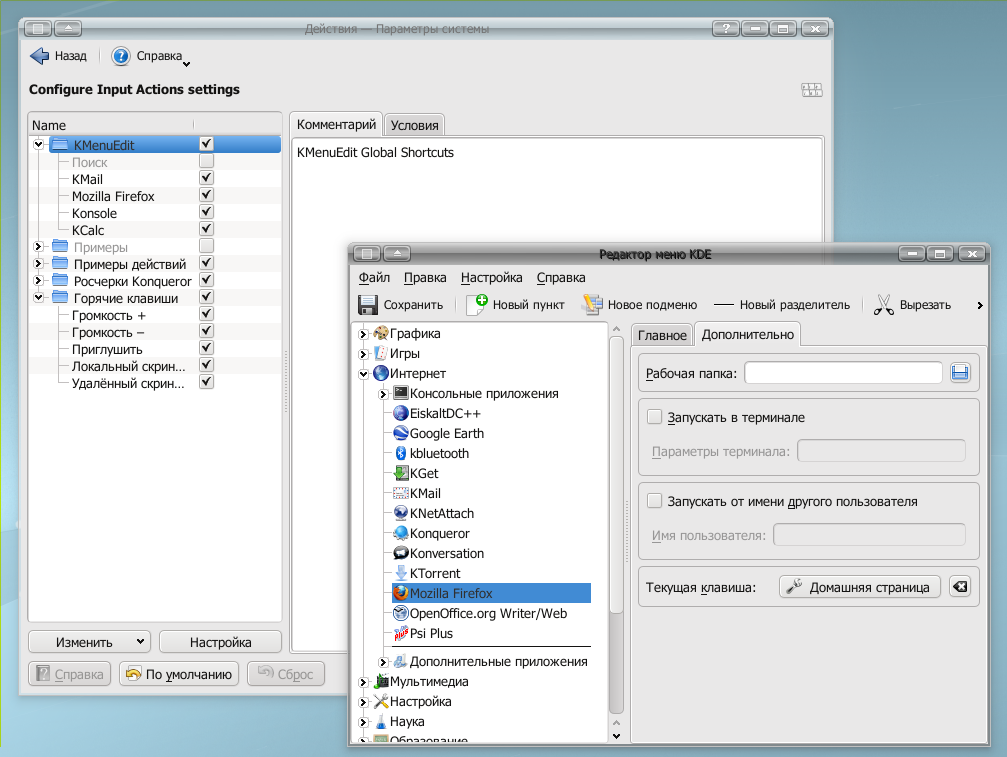Select Psi Plus entry icon
The image size is (1007, 757).
tap(401, 633)
